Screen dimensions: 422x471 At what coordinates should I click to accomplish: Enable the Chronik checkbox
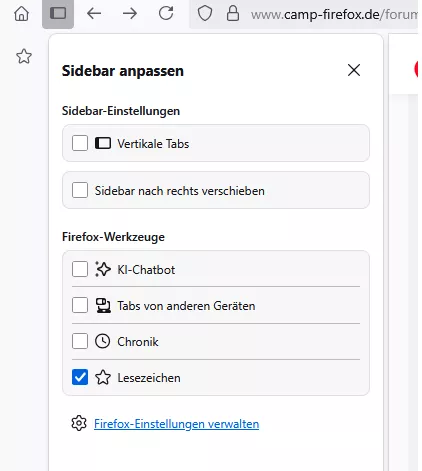coord(80,341)
